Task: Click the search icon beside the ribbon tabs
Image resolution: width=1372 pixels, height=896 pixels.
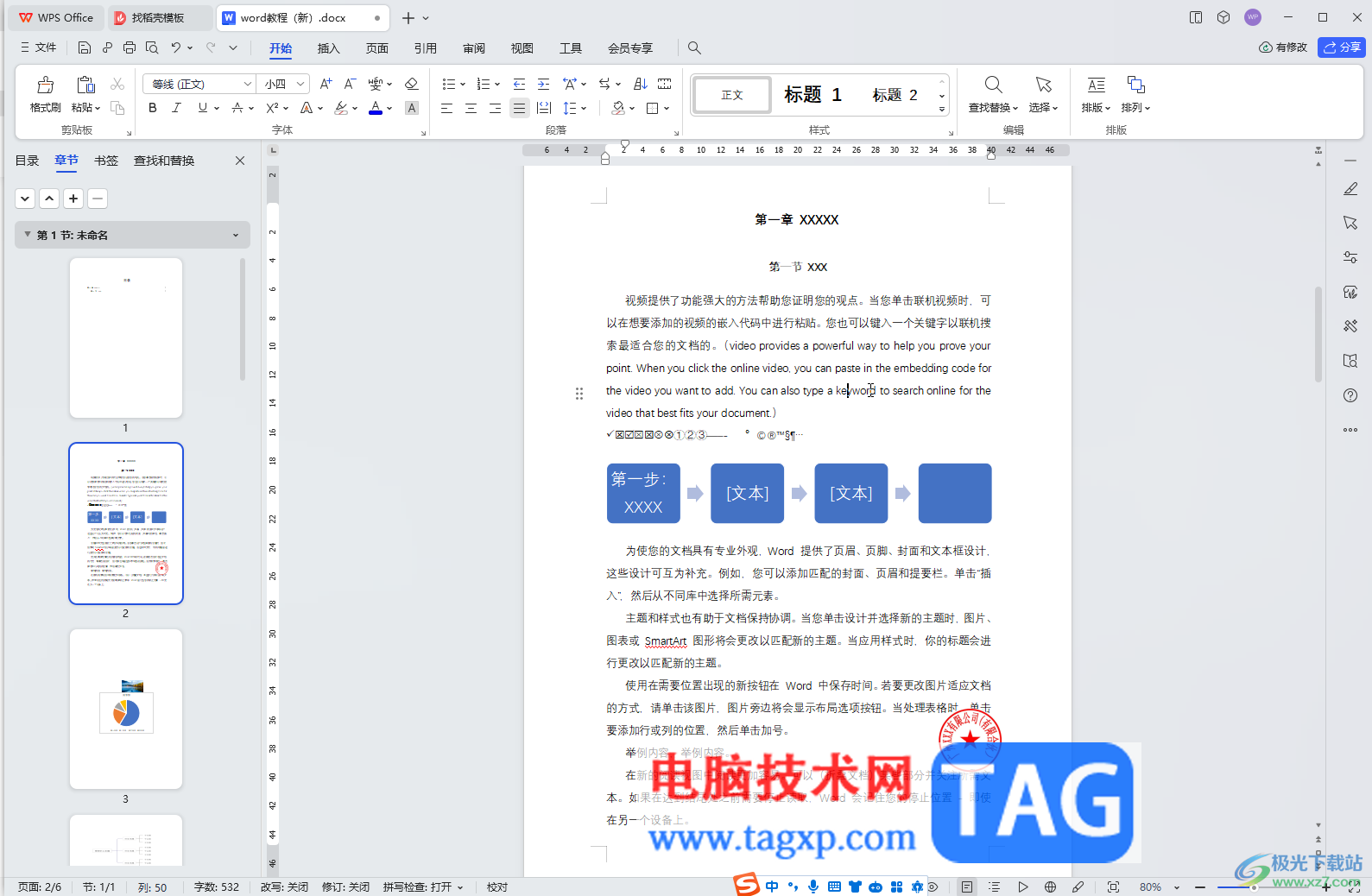Action: (x=694, y=48)
